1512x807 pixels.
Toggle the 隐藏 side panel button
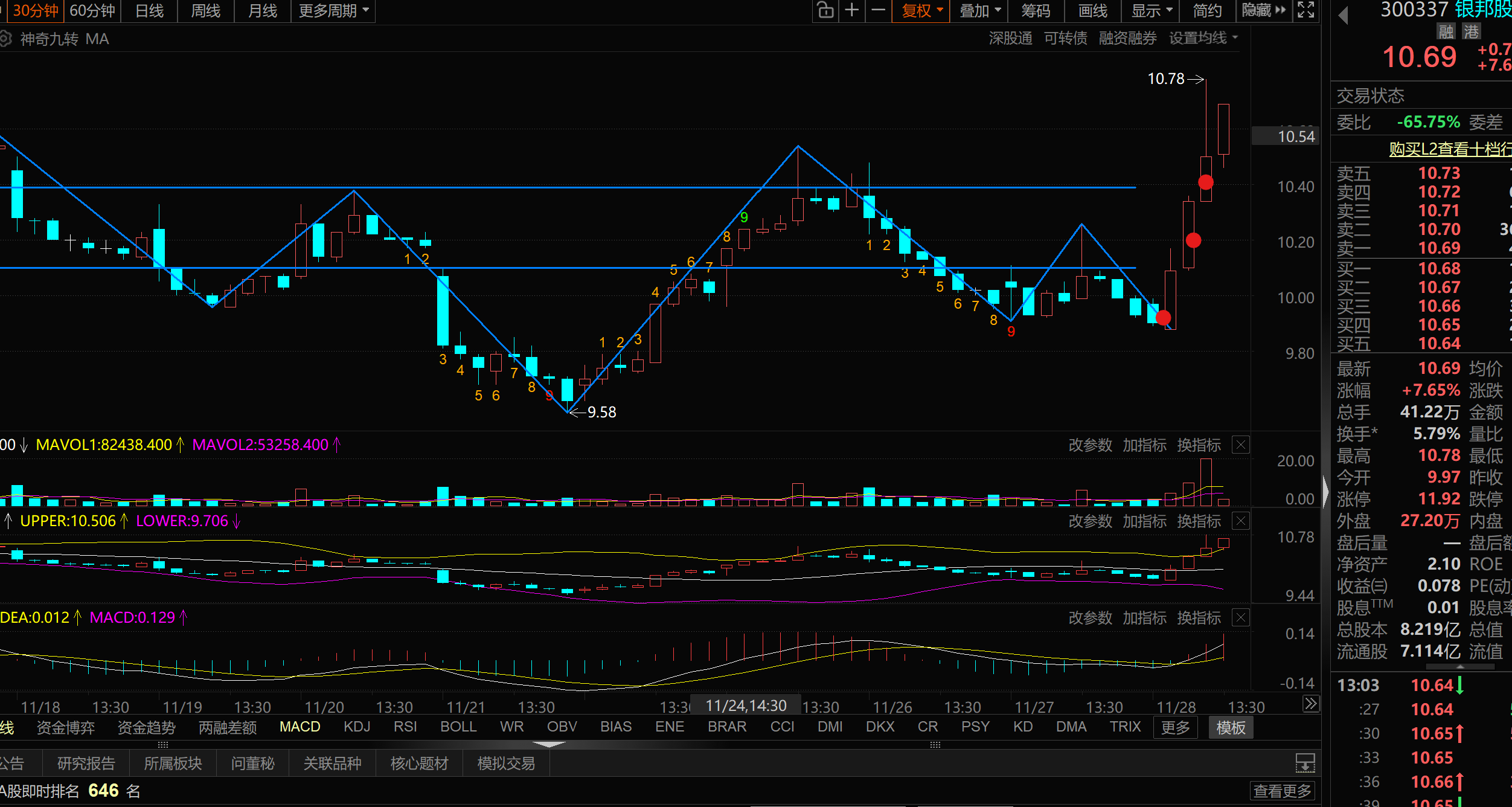click(1263, 10)
